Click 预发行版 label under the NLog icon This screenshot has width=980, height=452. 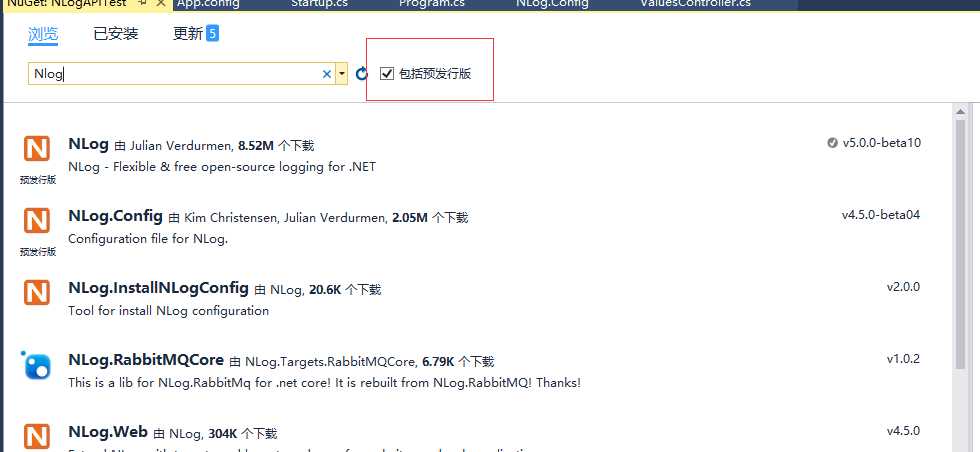(x=38, y=180)
